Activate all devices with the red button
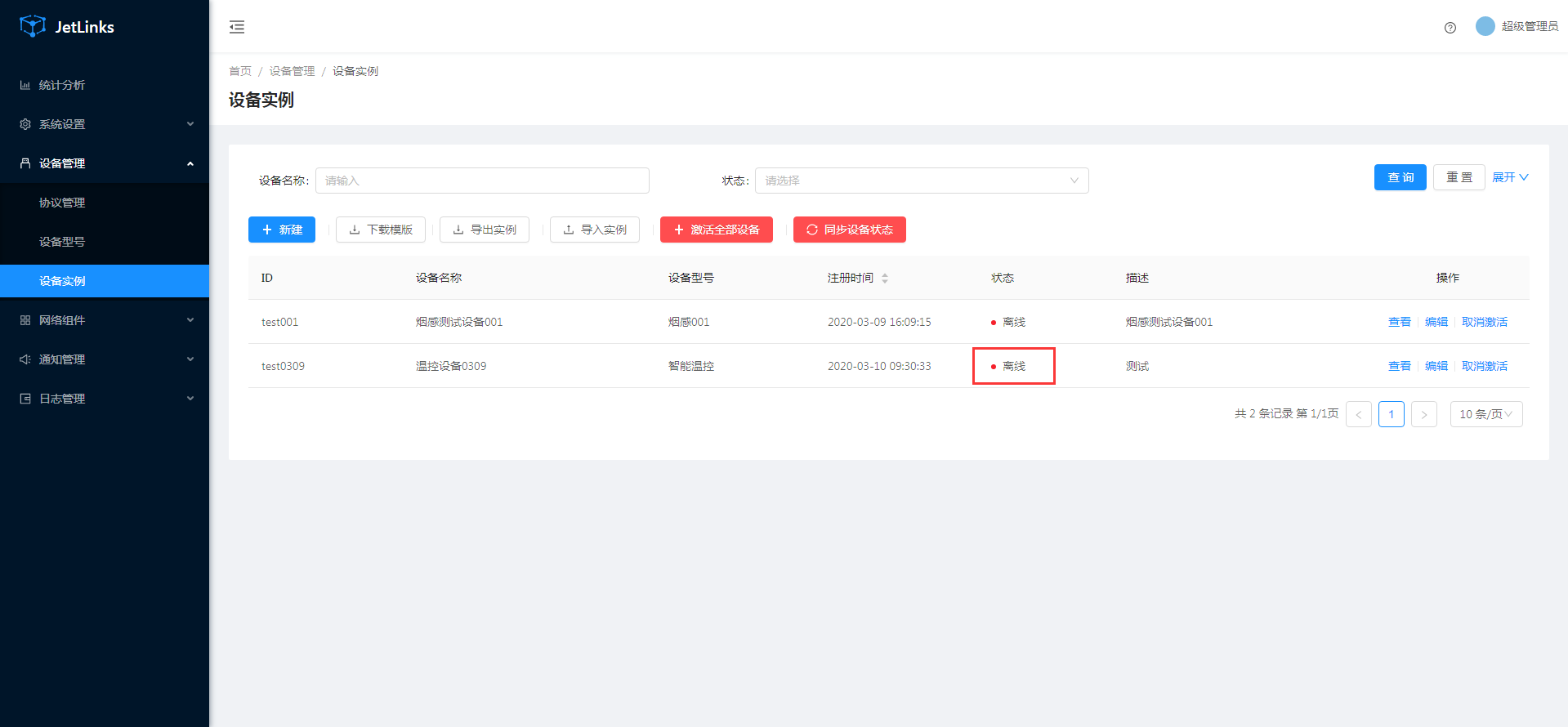This screenshot has width=1568, height=727. [716, 230]
